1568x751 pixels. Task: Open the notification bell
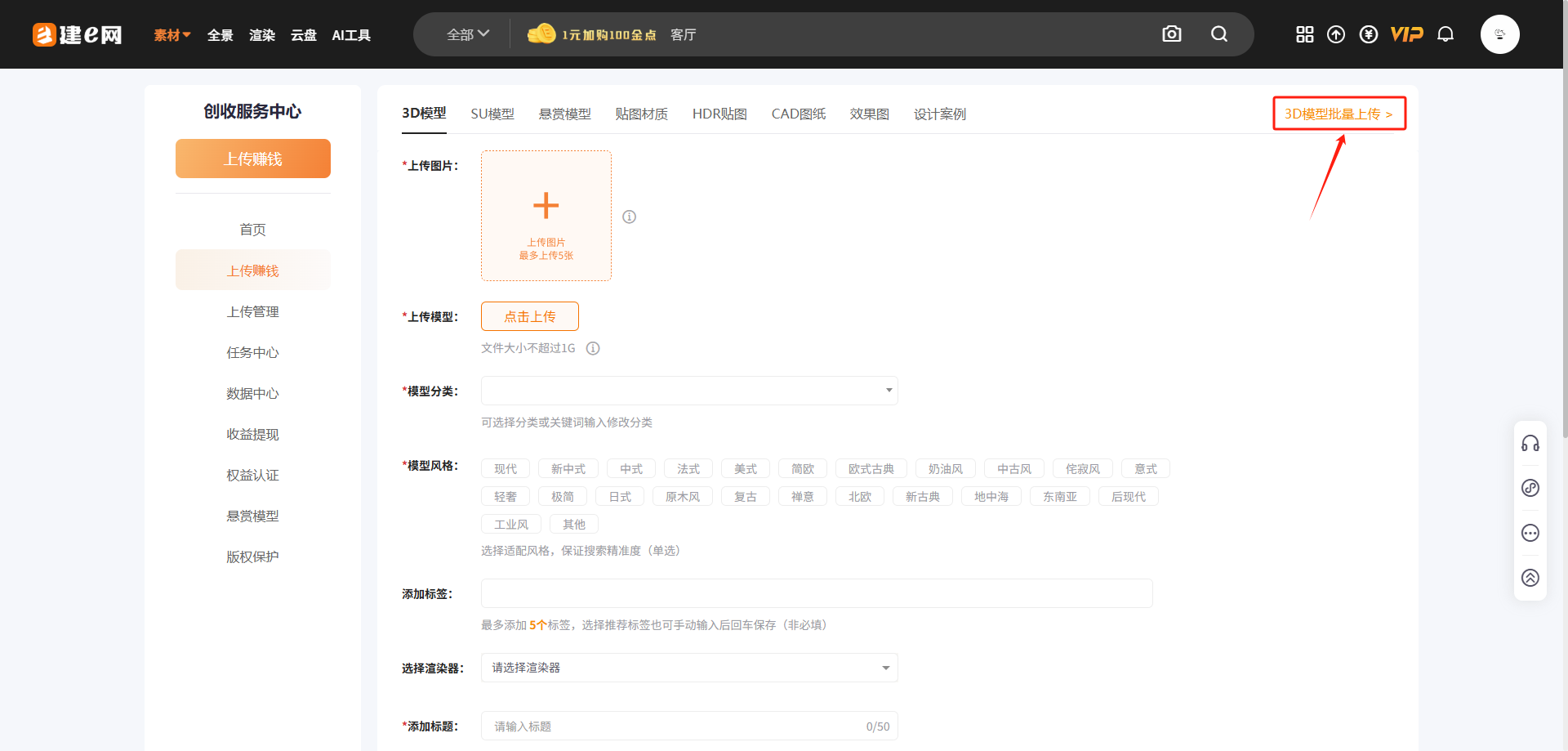[x=1445, y=34]
